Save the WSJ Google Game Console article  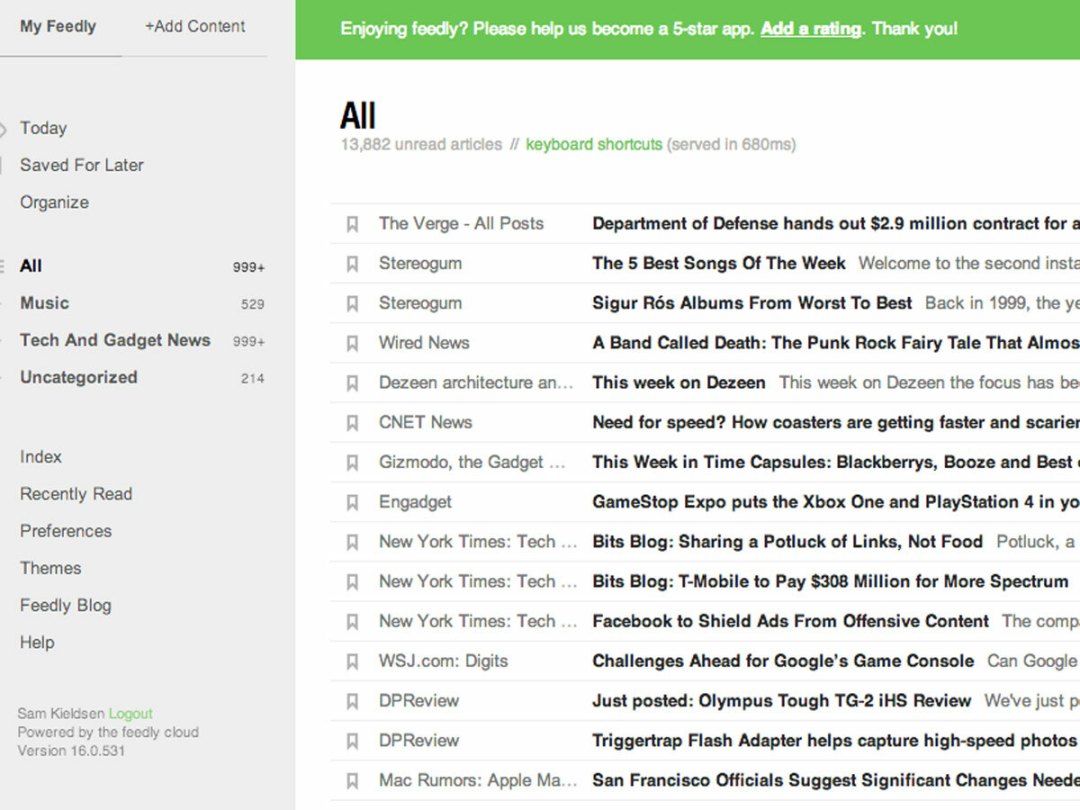352,661
